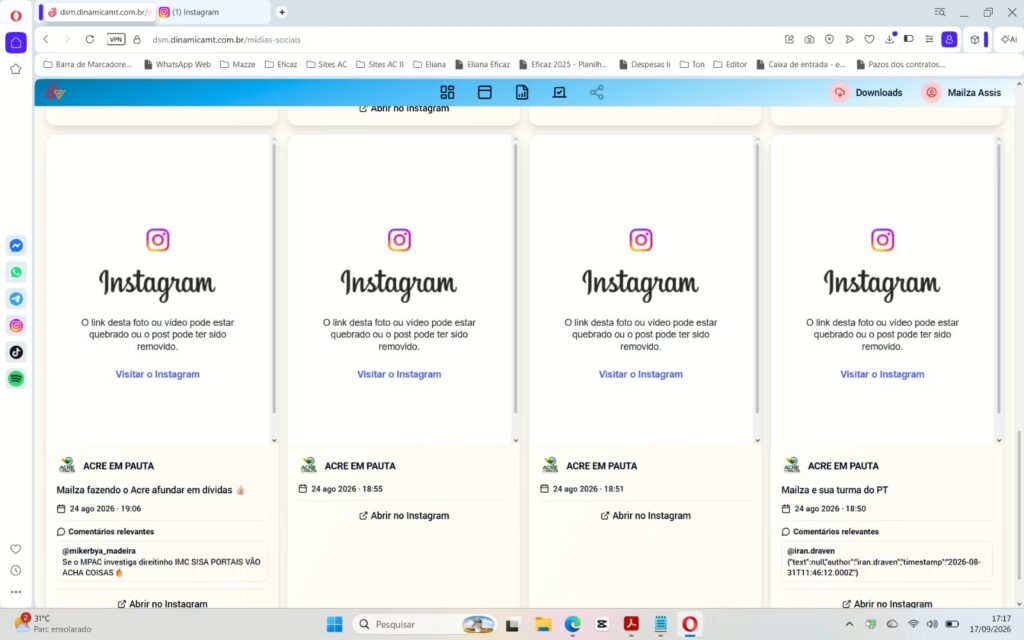1024x640 pixels.
Task: Click the main page vertical scrollbar
Action: [1019, 505]
